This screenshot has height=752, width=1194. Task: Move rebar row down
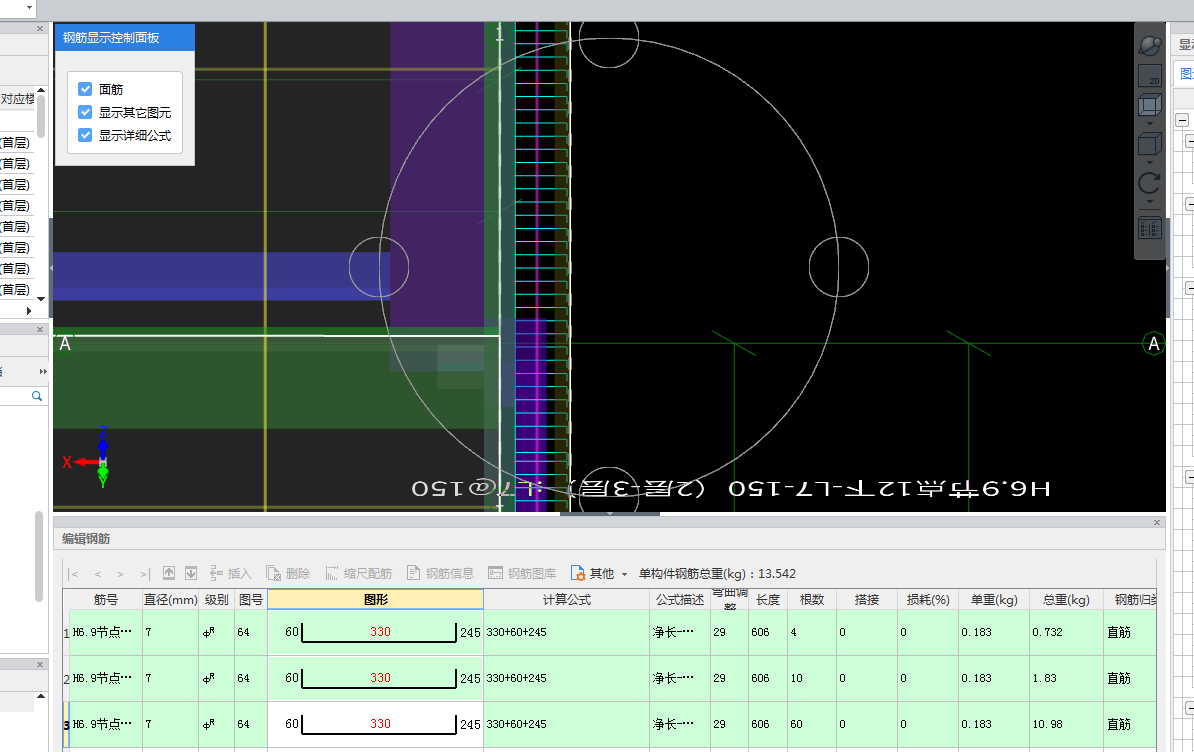point(191,573)
